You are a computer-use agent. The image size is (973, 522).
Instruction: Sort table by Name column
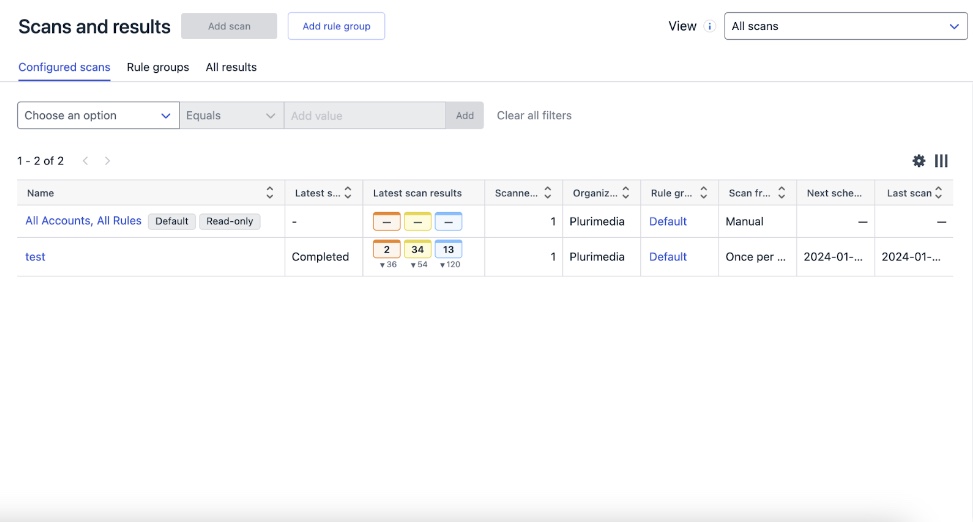(269, 193)
